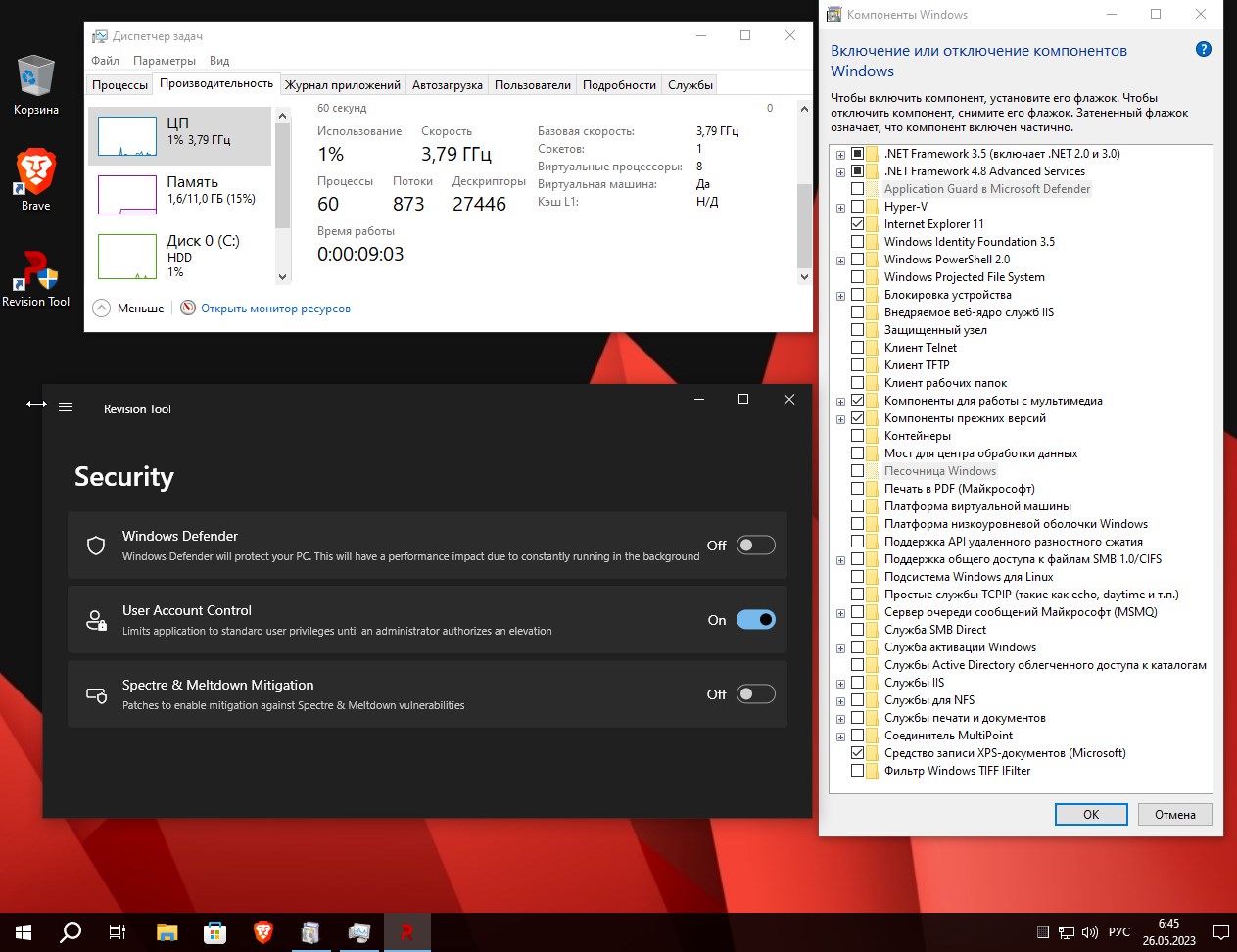Open the Recycle Bin desktop icon
The image size is (1237, 952).
(36, 80)
